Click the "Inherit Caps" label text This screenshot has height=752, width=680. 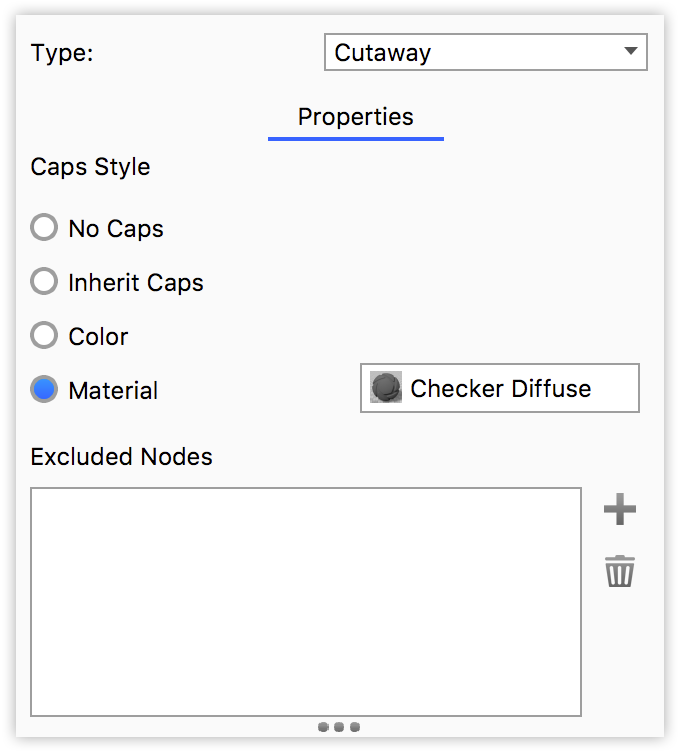coord(135,283)
